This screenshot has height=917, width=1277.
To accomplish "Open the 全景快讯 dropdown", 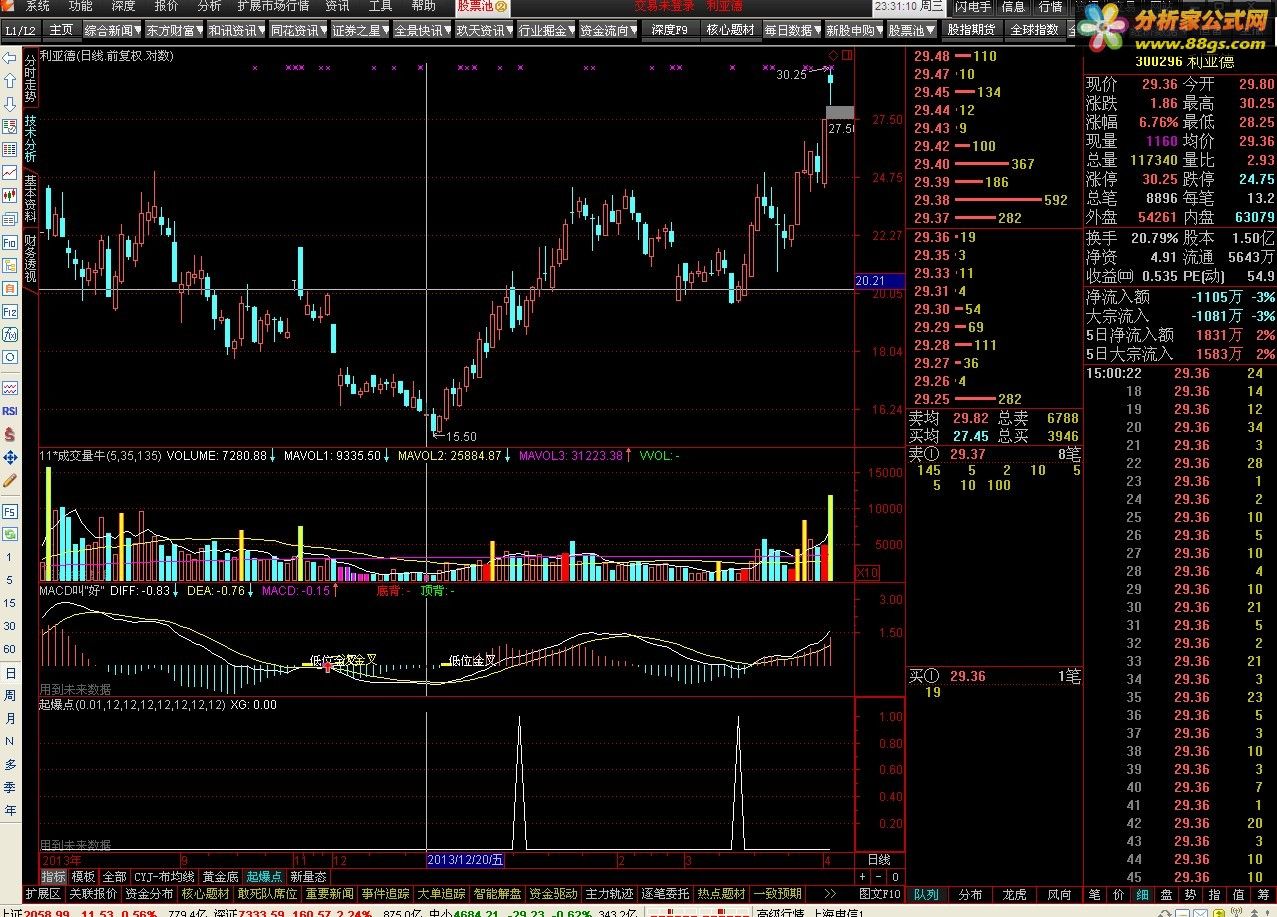I will point(422,30).
